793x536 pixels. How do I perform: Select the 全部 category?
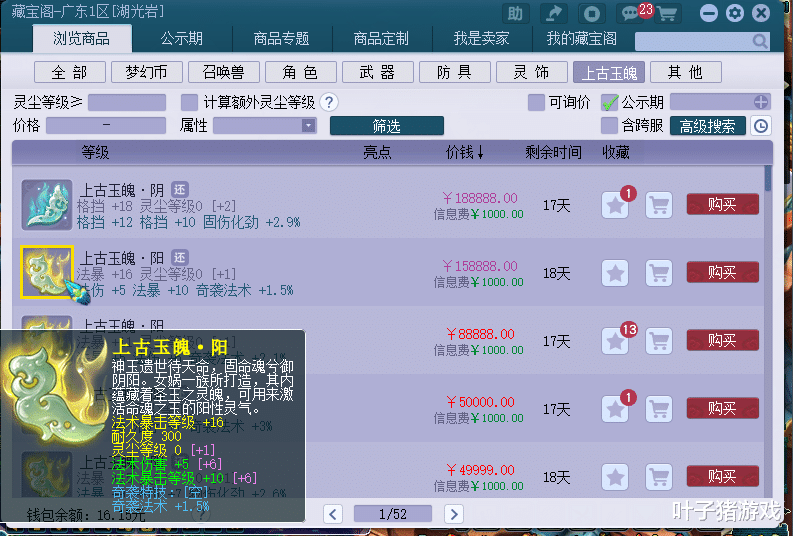click(70, 72)
